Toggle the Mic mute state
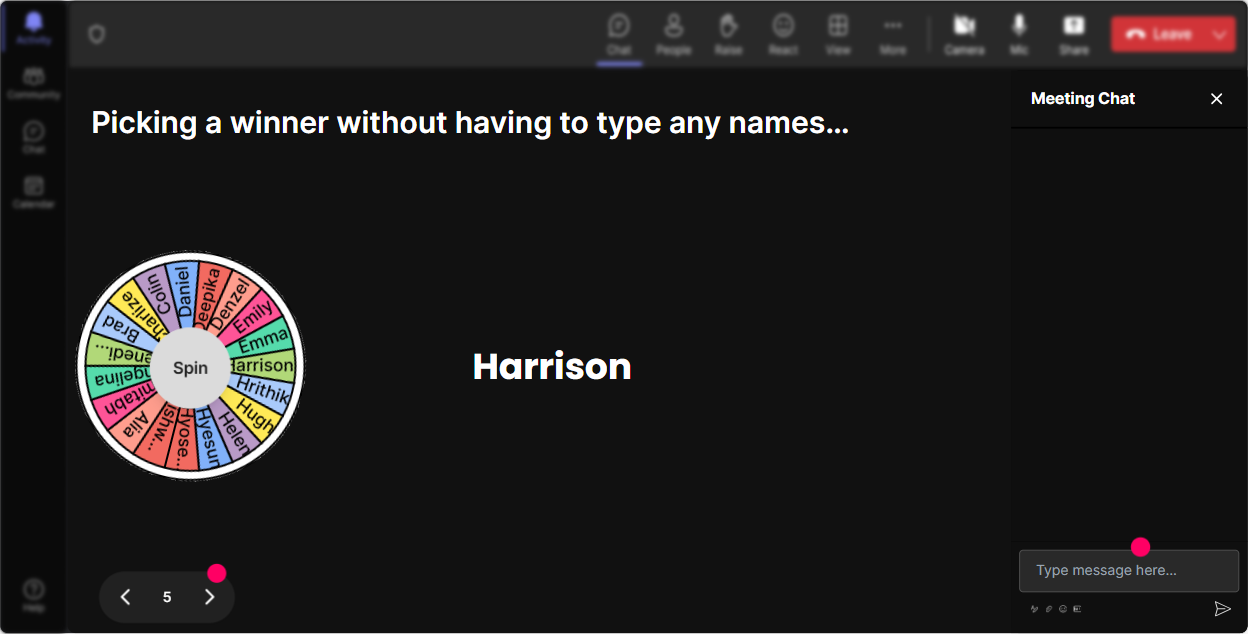Image resolution: width=1248 pixels, height=634 pixels. pyautogui.click(x=1019, y=33)
